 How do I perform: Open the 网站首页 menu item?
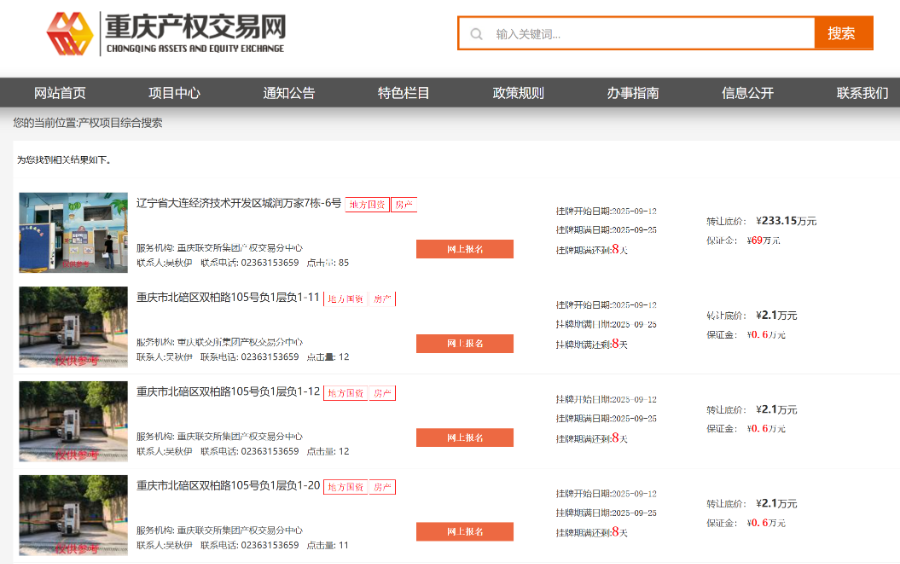[60, 93]
